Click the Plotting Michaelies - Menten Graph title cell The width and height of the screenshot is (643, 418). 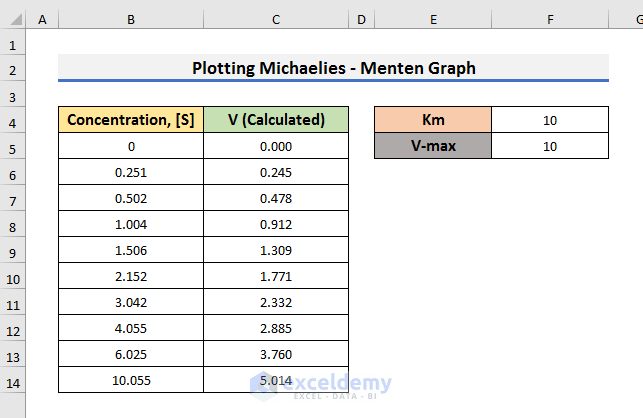pos(333,68)
